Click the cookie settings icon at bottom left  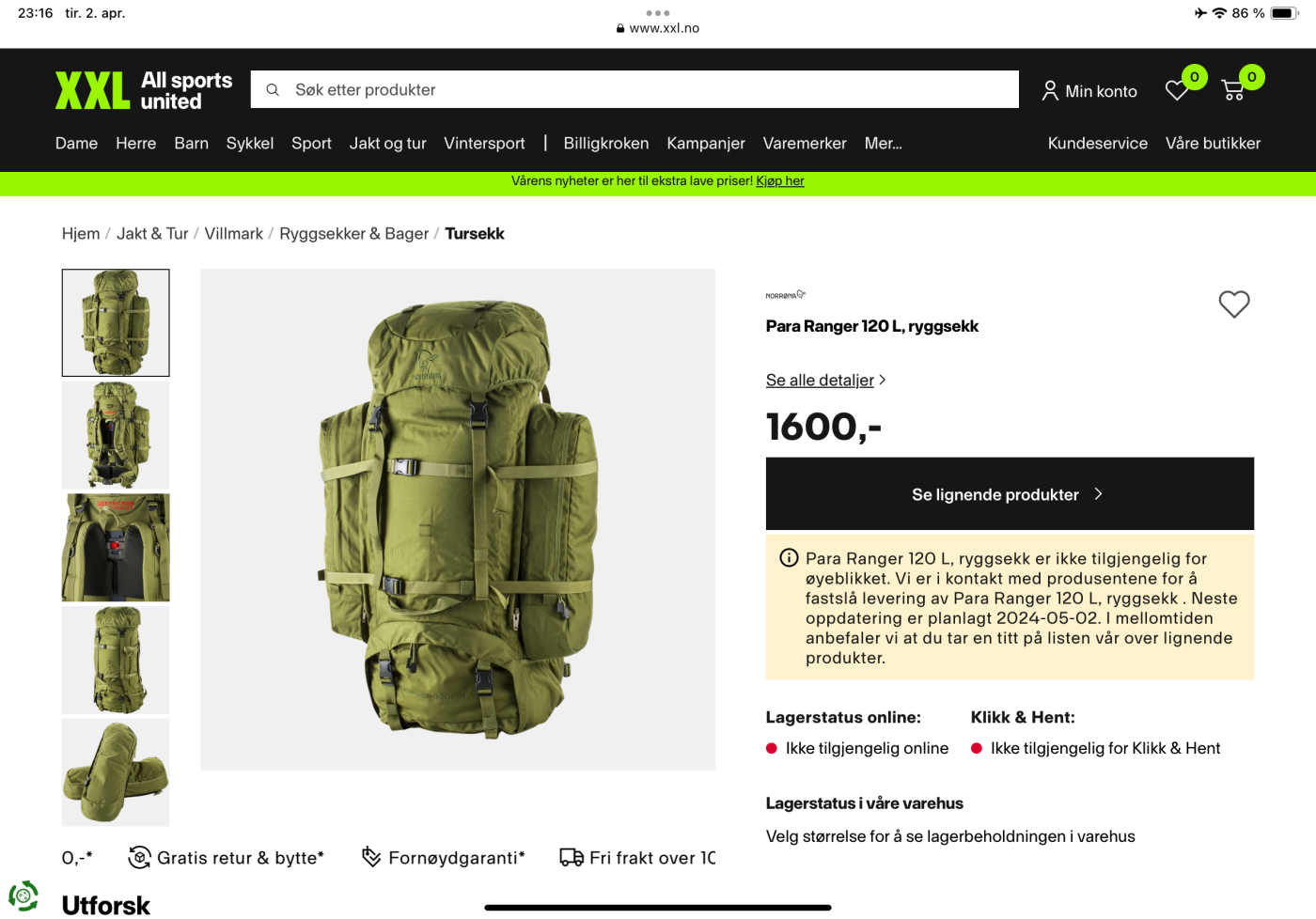point(23,896)
